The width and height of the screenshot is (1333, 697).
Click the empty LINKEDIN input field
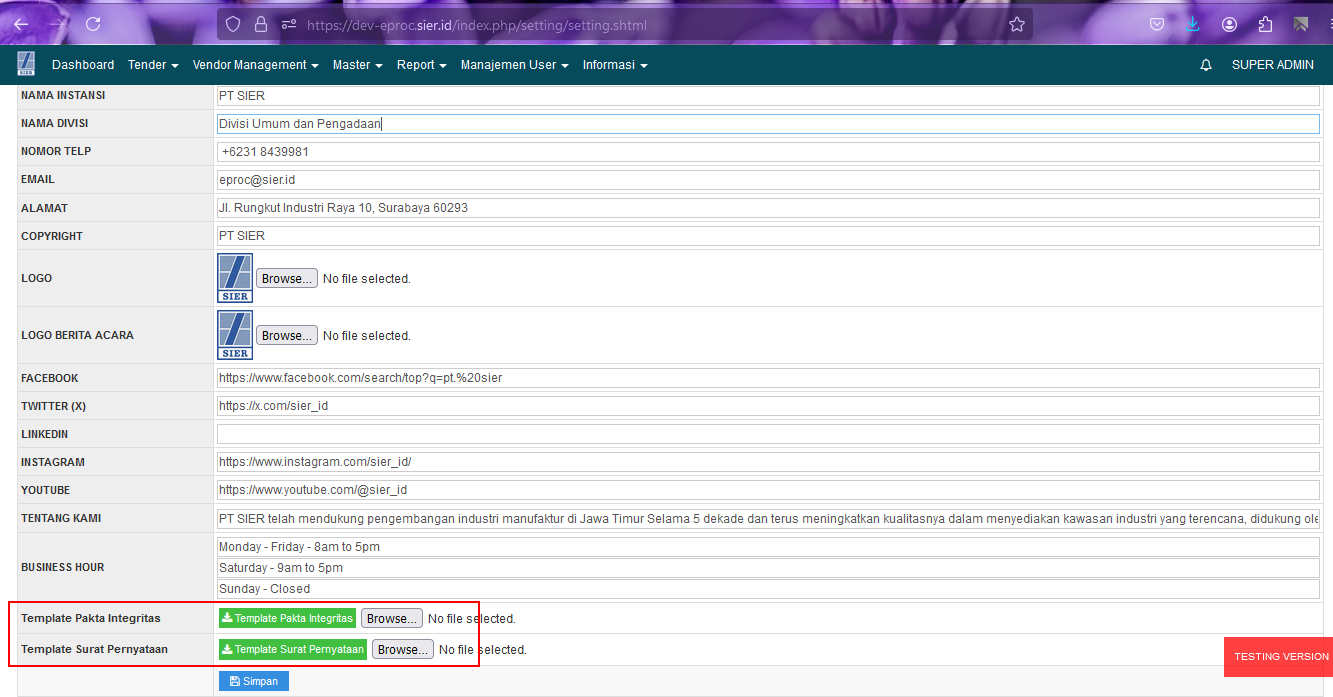pyautogui.click(x=767, y=434)
